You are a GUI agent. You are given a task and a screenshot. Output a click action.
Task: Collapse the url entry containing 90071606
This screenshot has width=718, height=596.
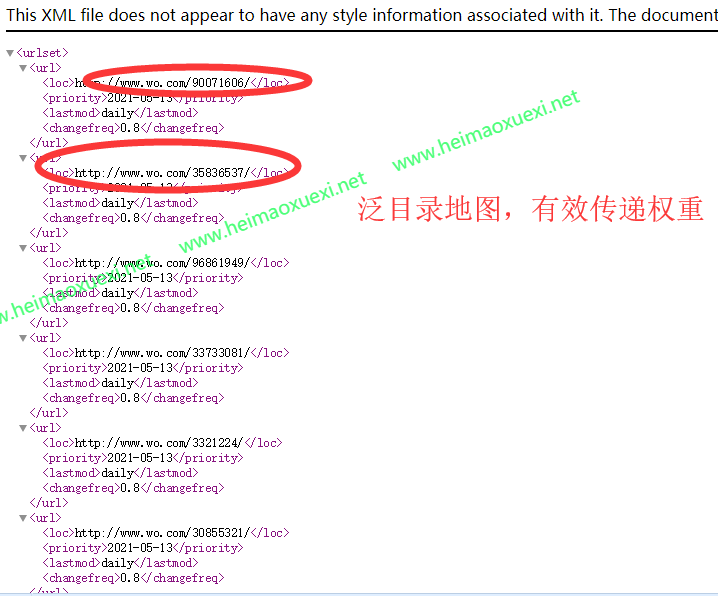pos(24,68)
